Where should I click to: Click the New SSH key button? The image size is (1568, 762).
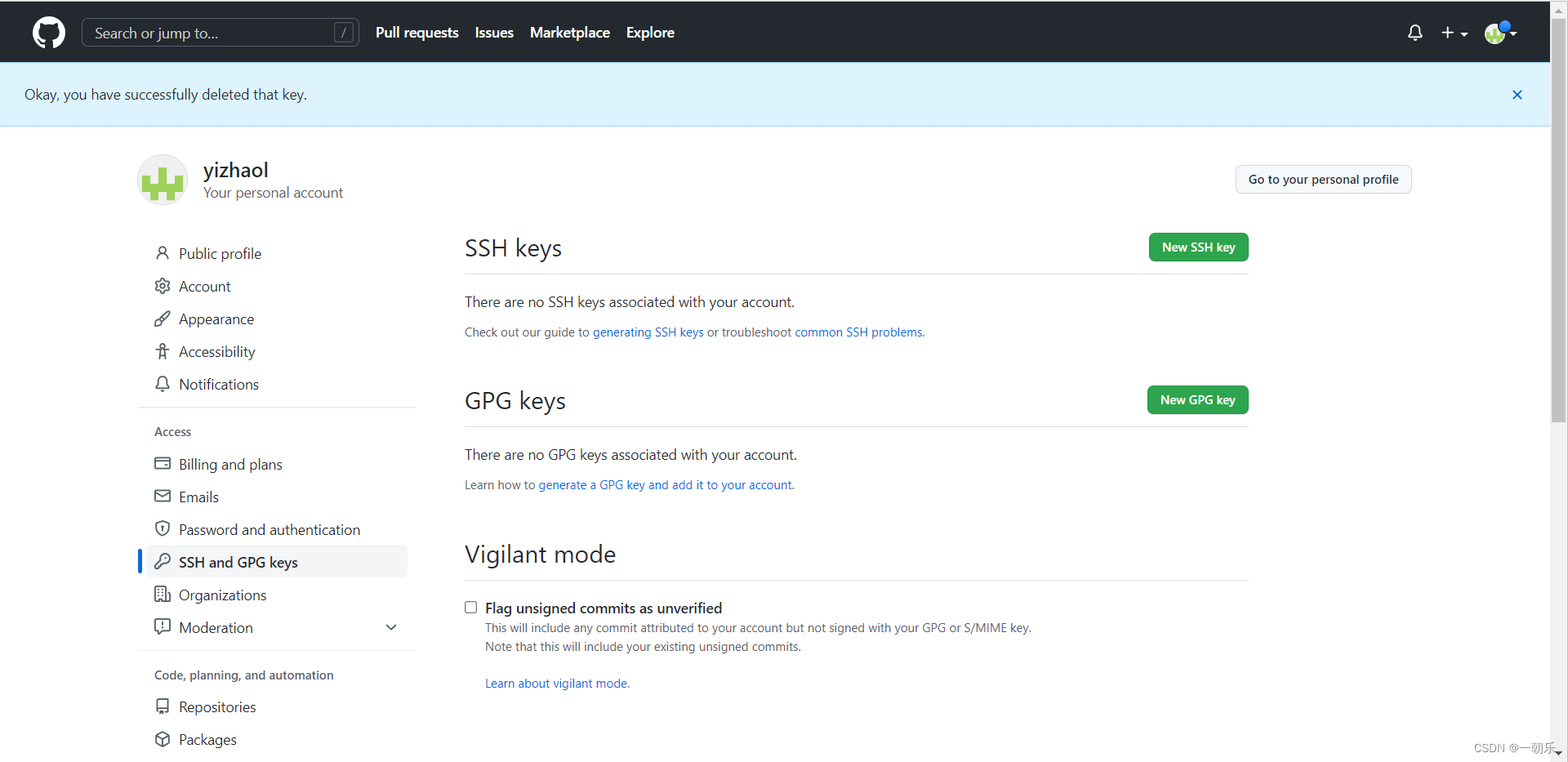[x=1198, y=247]
